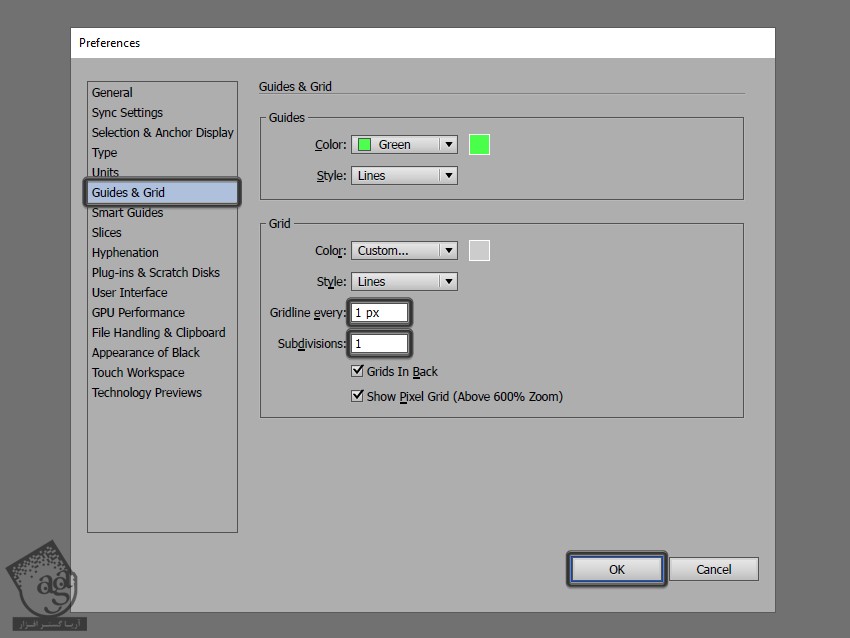Click the green guides color swatch

(x=479, y=144)
